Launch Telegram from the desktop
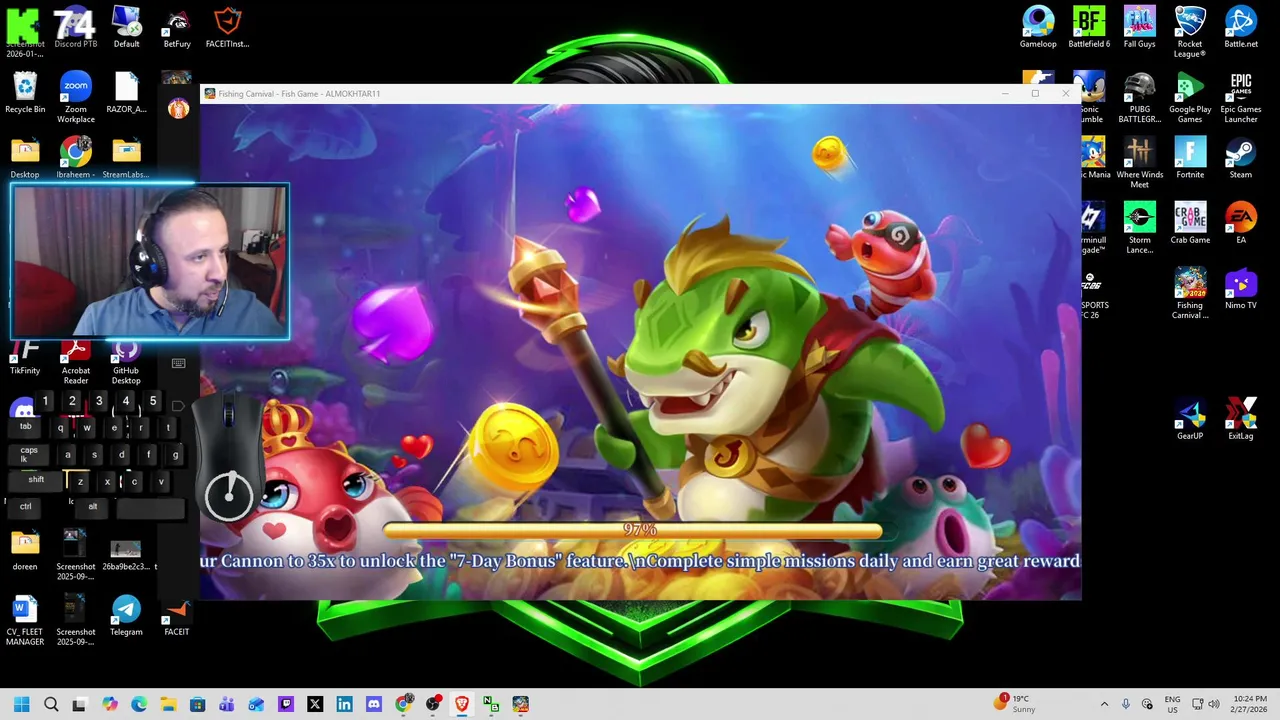1280x720 pixels. point(126,615)
